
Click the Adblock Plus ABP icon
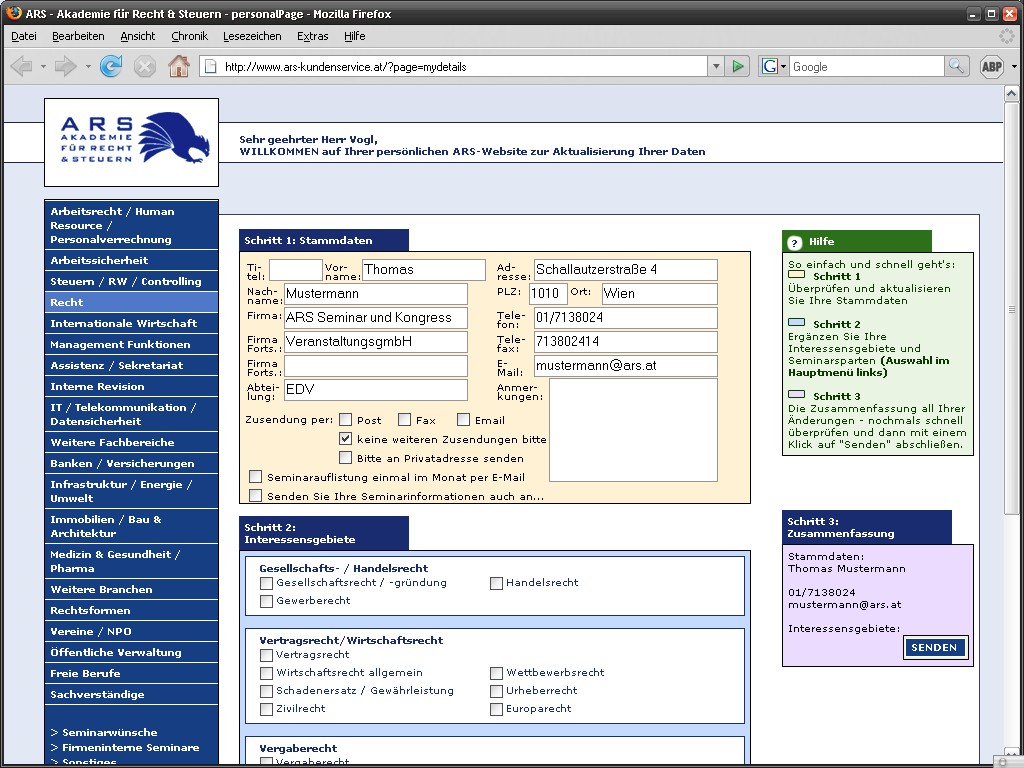point(991,67)
